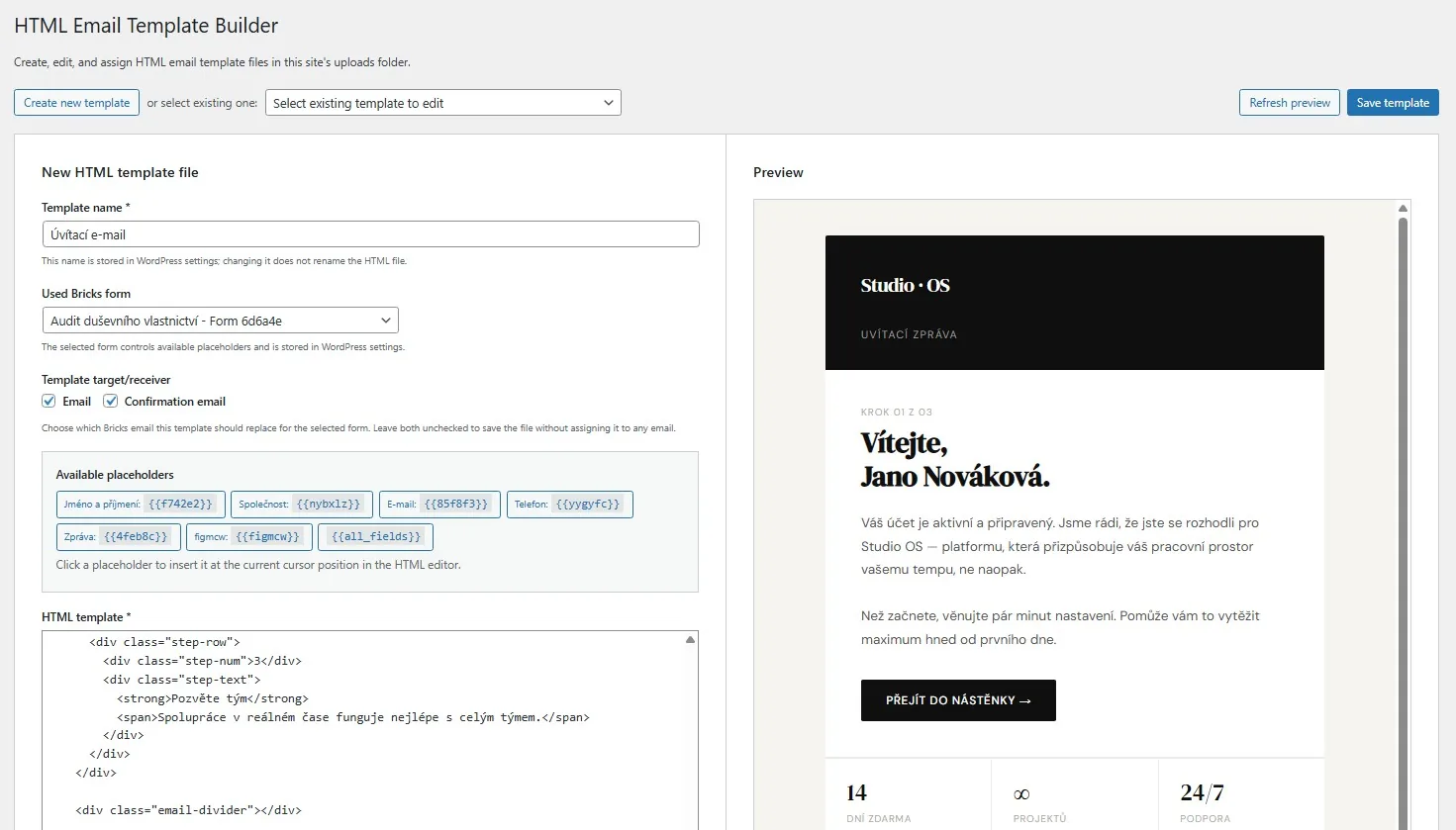Insert the E-mail placeholder {{85f8f3}}

[439, 505]
